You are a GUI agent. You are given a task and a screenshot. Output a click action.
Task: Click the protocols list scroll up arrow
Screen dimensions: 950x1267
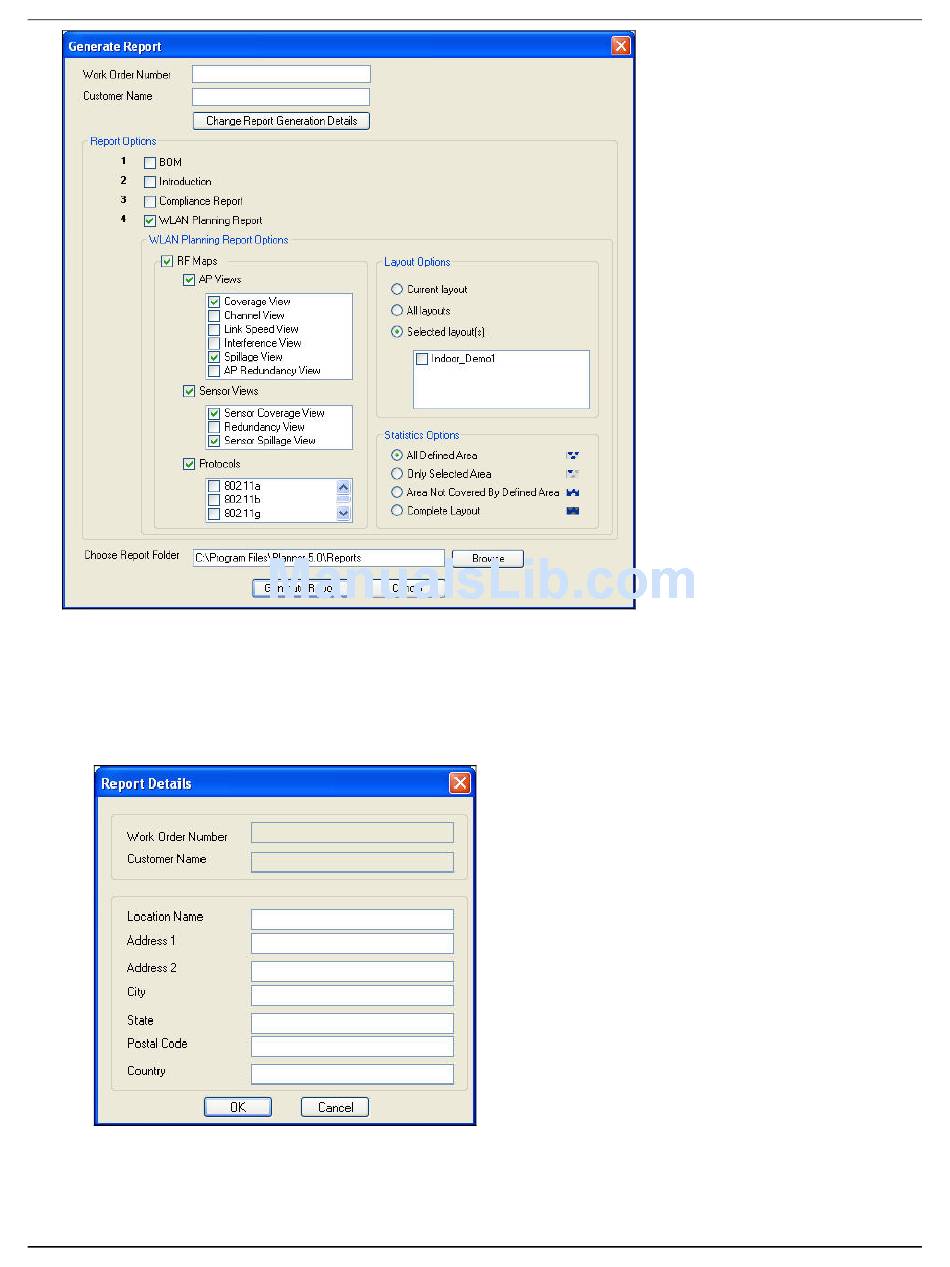344,487
